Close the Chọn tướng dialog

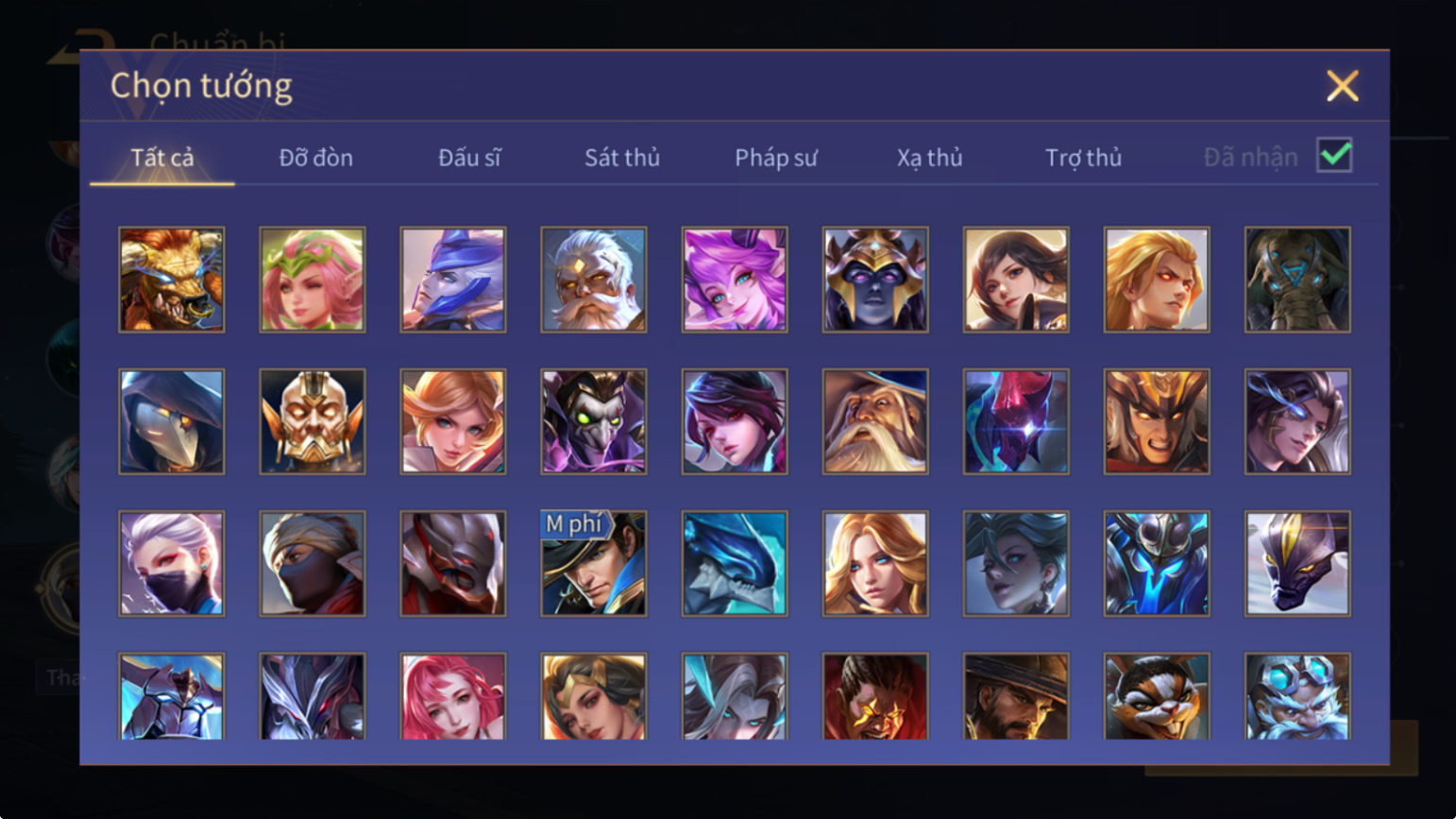tap(1342, 86)
